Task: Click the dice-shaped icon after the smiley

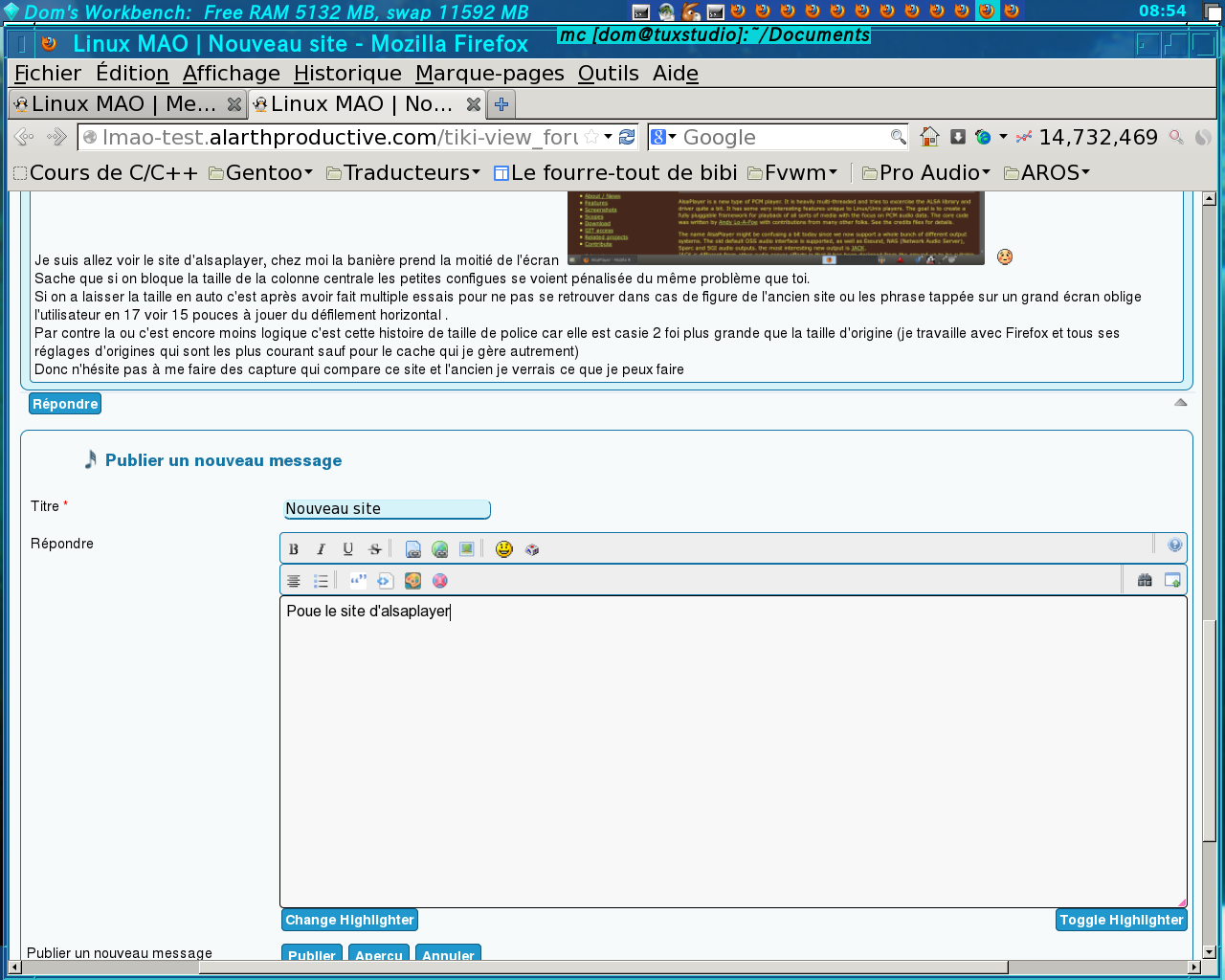Action: [532, 549]
